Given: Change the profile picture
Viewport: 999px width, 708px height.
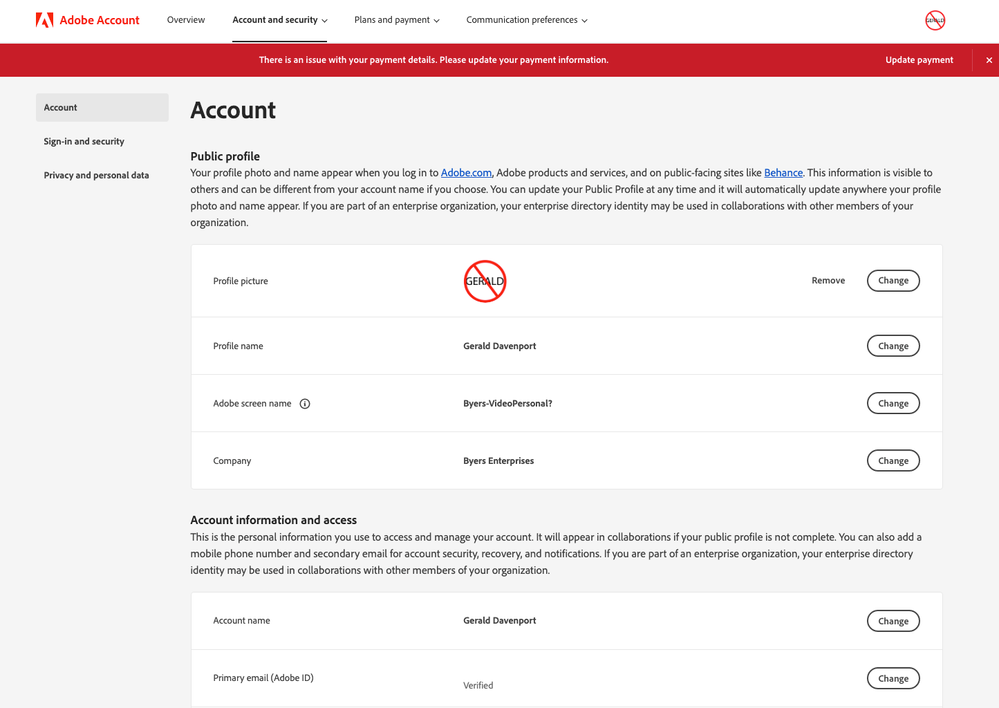Looking at the screenshot, I should pos(893,280).
